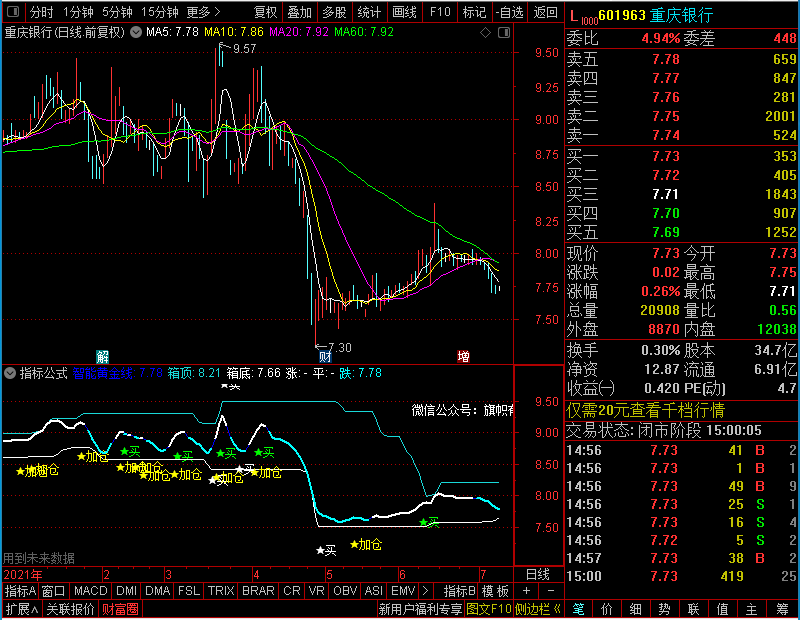Open the 多股 multi-stock view
Viewport: 800px width, 620px height.
(335, 12)
